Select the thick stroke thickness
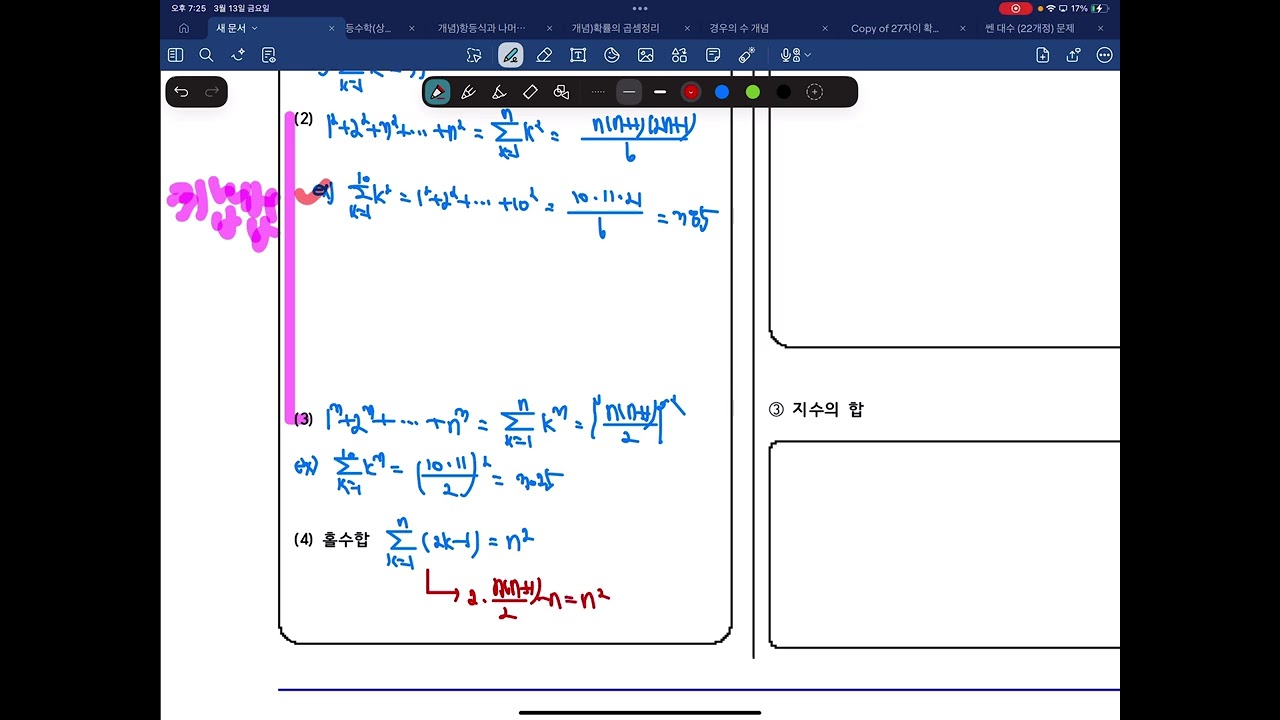Image resolution: width=1280 pixels, height=720 pixels. (x=660, y=92)
